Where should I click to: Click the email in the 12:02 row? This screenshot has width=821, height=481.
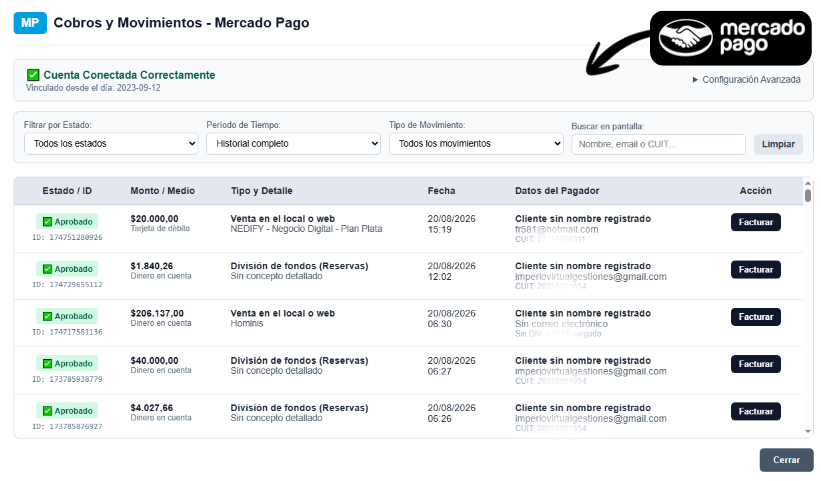pyautogui.click(x=591, y=276)
